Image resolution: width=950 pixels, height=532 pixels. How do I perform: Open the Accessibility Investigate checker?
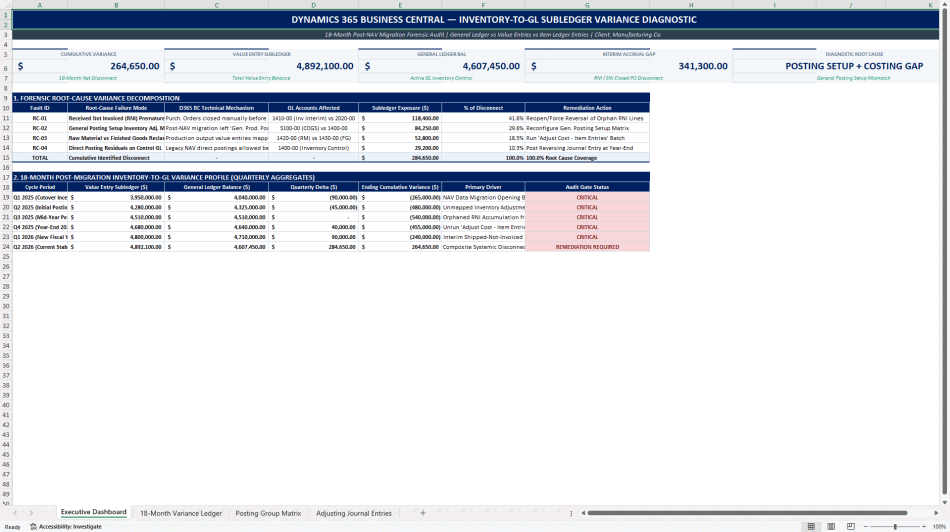pyautogui.click(x=65, y=527)
